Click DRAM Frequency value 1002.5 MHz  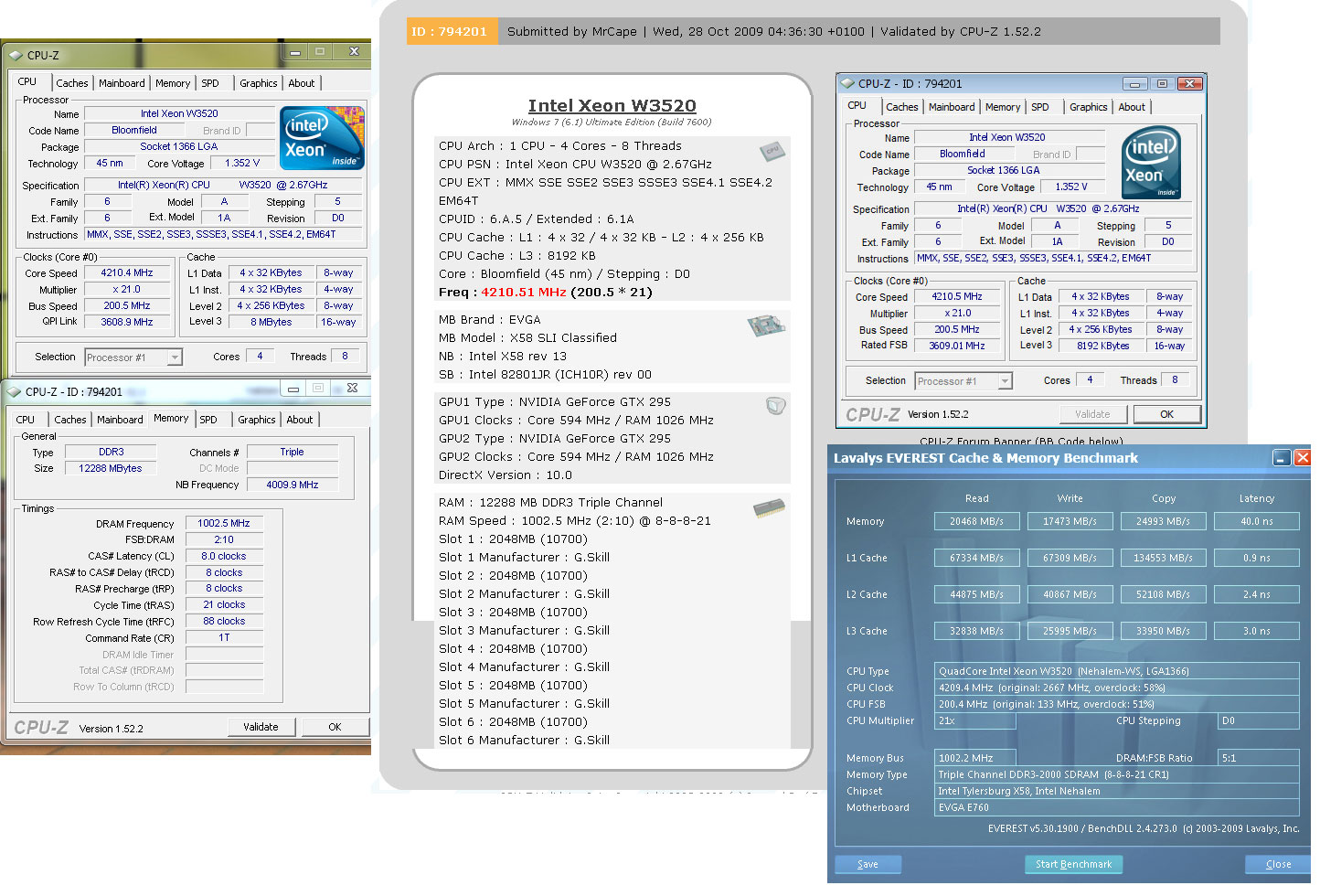(x=224, y=524)
